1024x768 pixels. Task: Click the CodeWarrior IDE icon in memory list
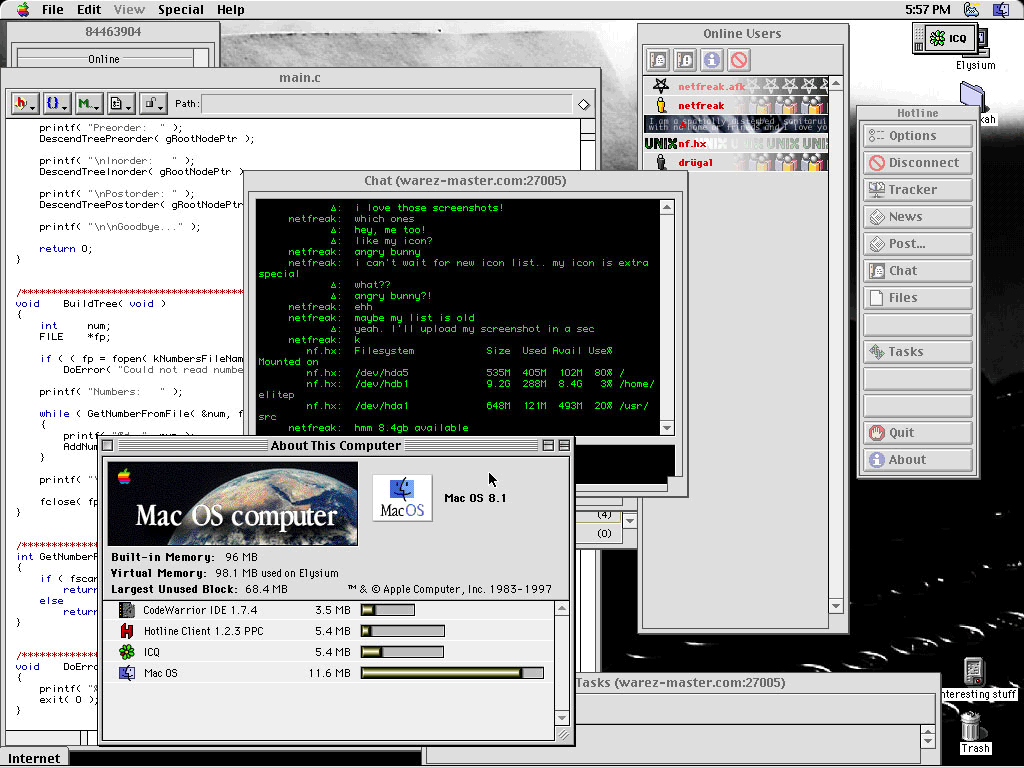point(127,610)
